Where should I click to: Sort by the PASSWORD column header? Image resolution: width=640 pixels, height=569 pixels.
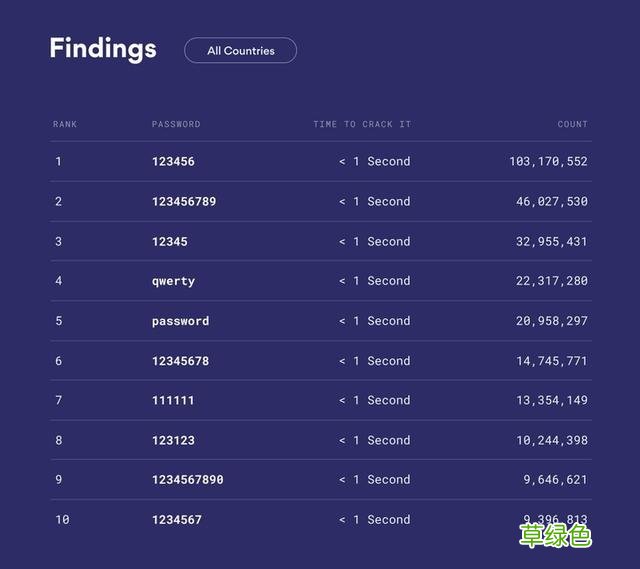176,124
